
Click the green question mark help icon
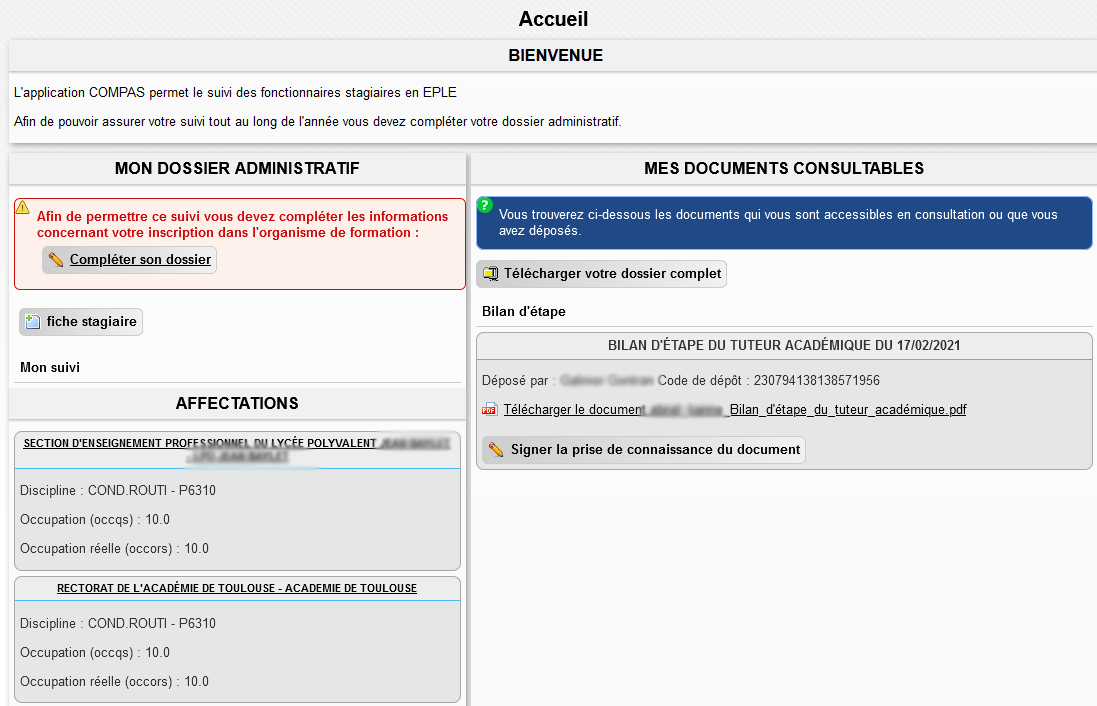(485, 205)
